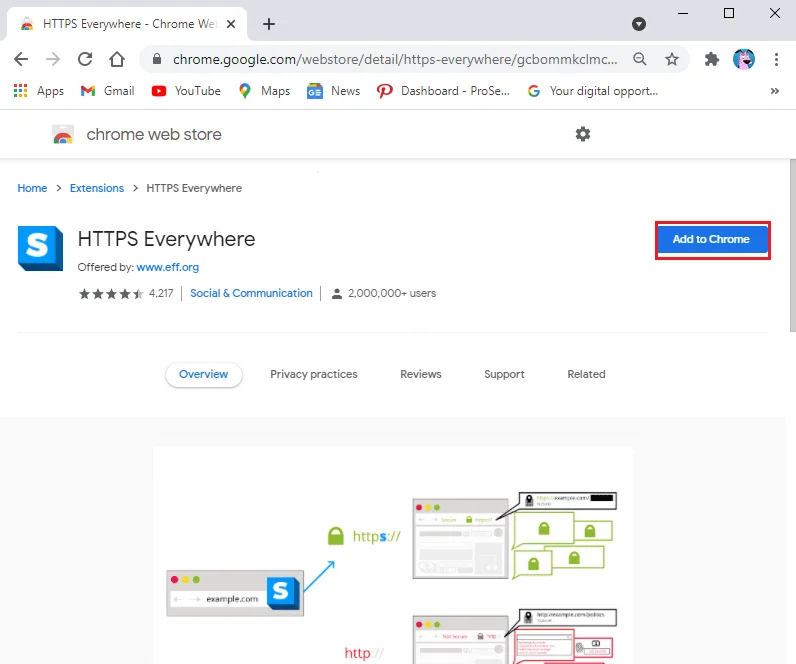Switch to Privacy practices tab

314,374
